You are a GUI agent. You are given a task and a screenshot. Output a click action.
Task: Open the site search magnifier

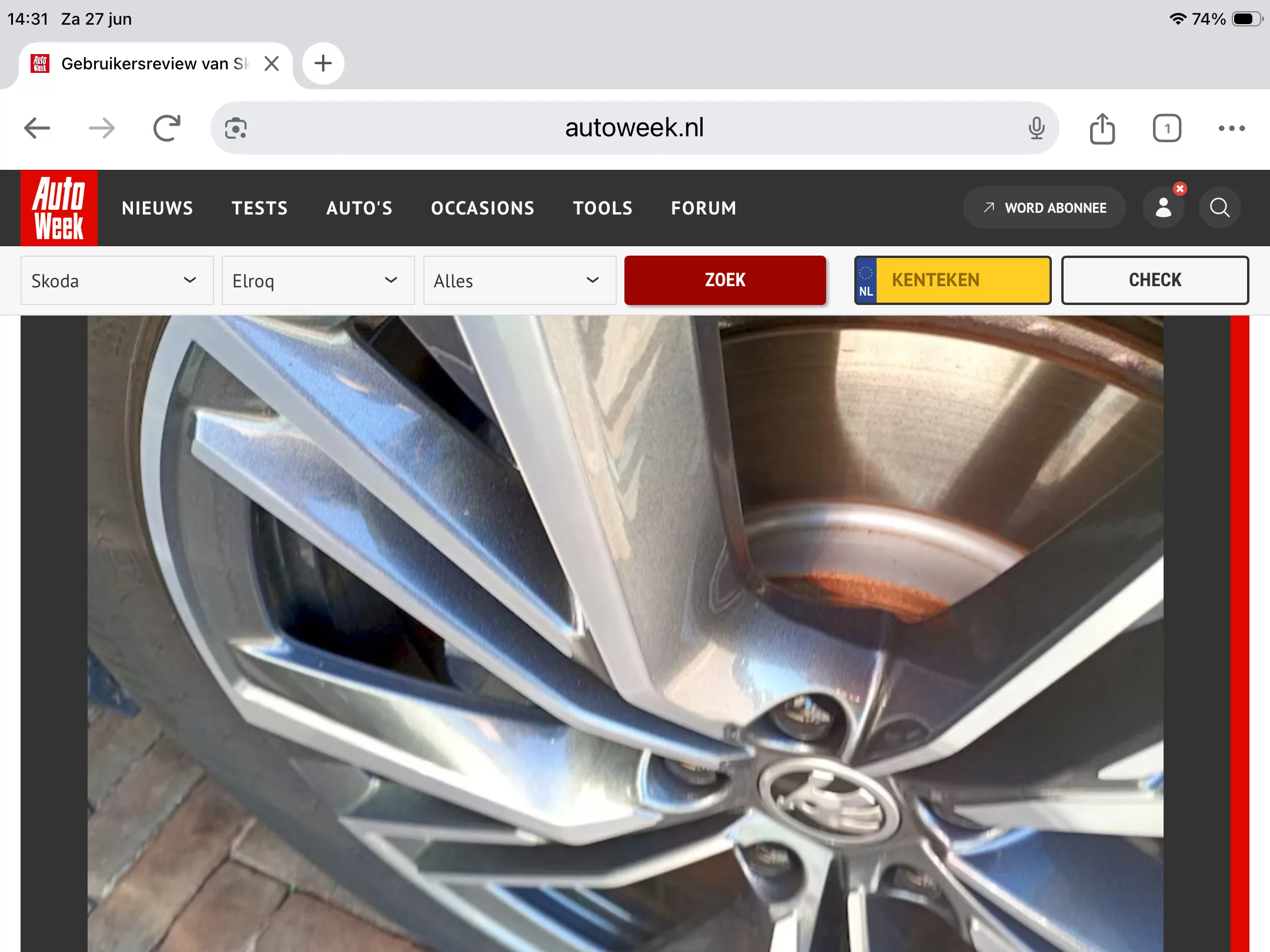click(1220, 207)
